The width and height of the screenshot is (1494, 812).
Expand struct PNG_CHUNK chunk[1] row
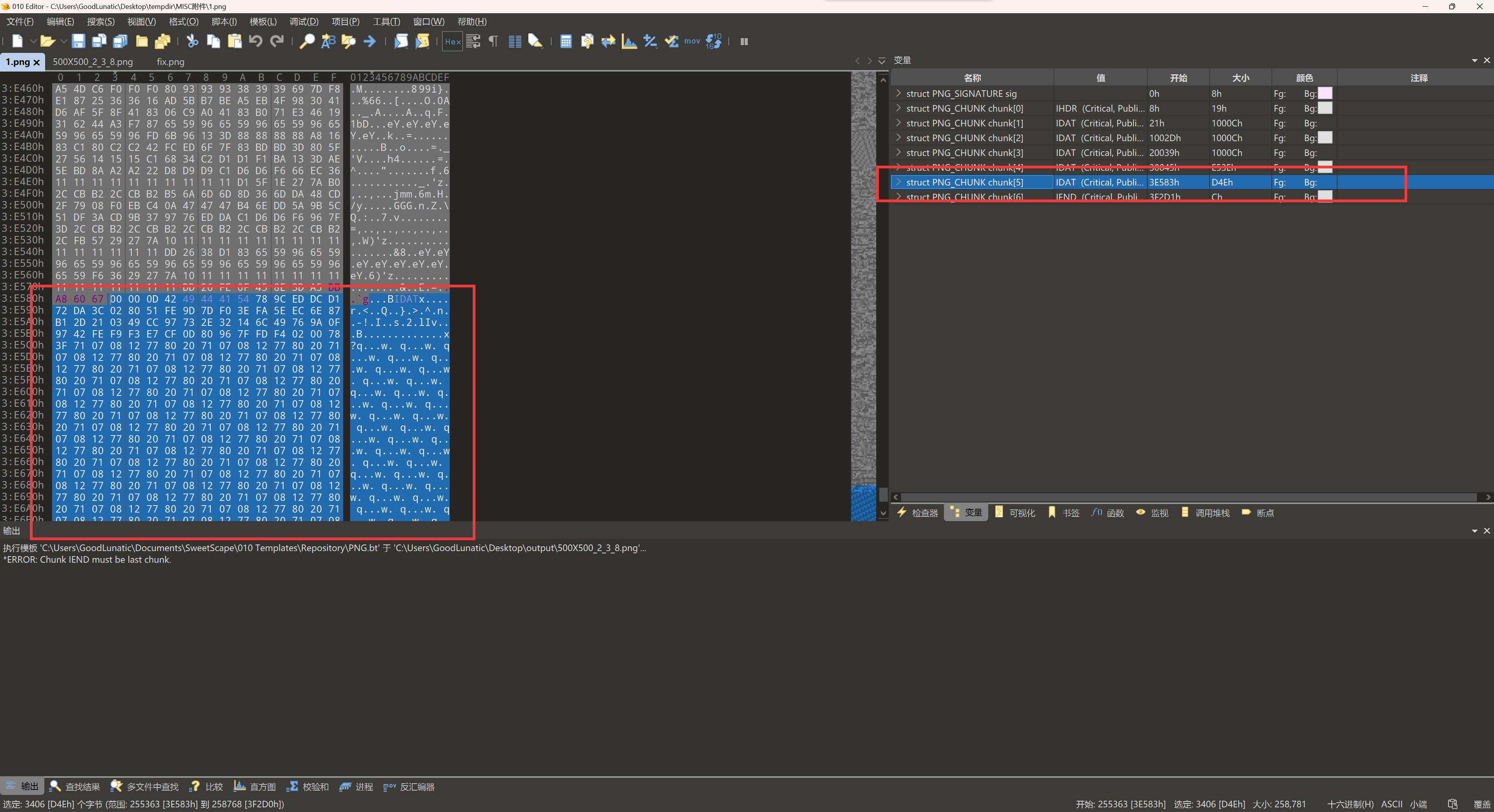[898, 123]
